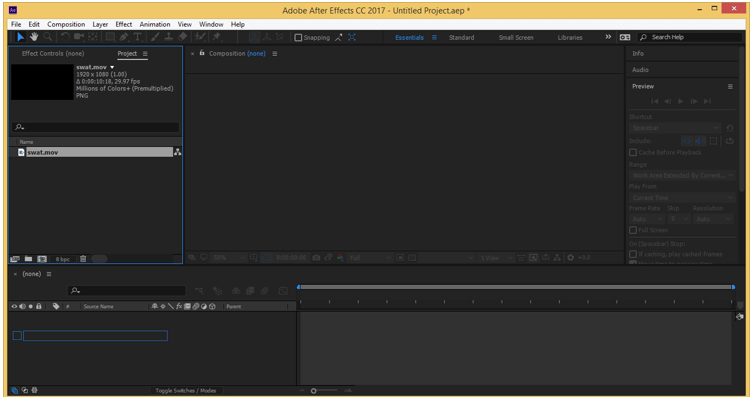Viewport: 752px width, 401px height.
Task: Select the Puppet Pin tool
Action: pos(217,37)
